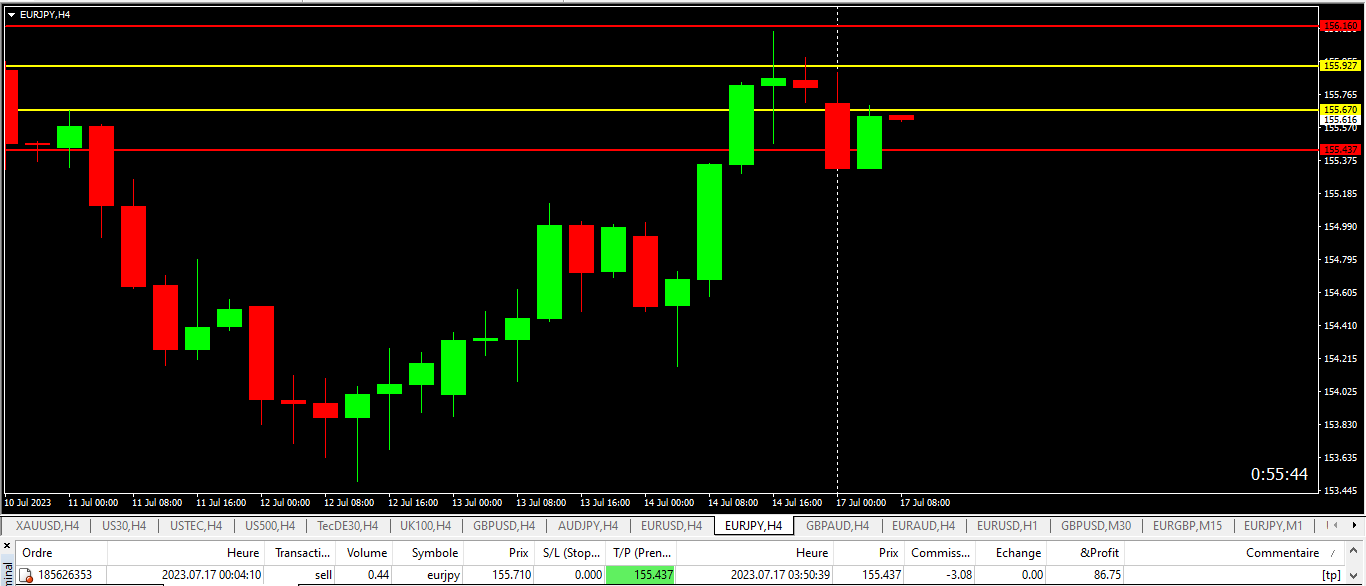The height and width of the screenshot is (586, 1366).
Task: Switch to the EURGBP,M15 tab
Action: tap(1187, 525)
